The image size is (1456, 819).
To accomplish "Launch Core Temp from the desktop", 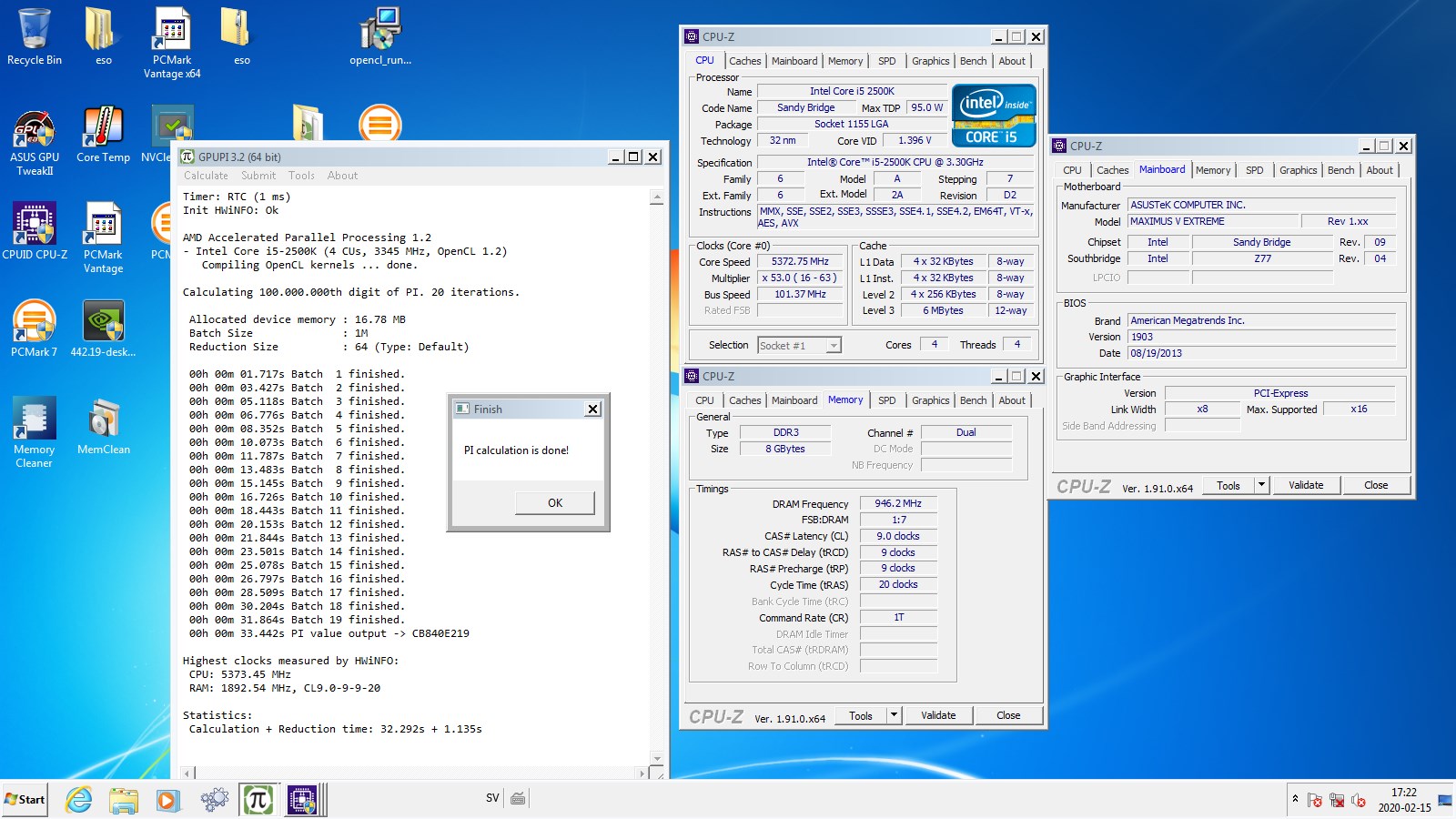I will [103, 135].
